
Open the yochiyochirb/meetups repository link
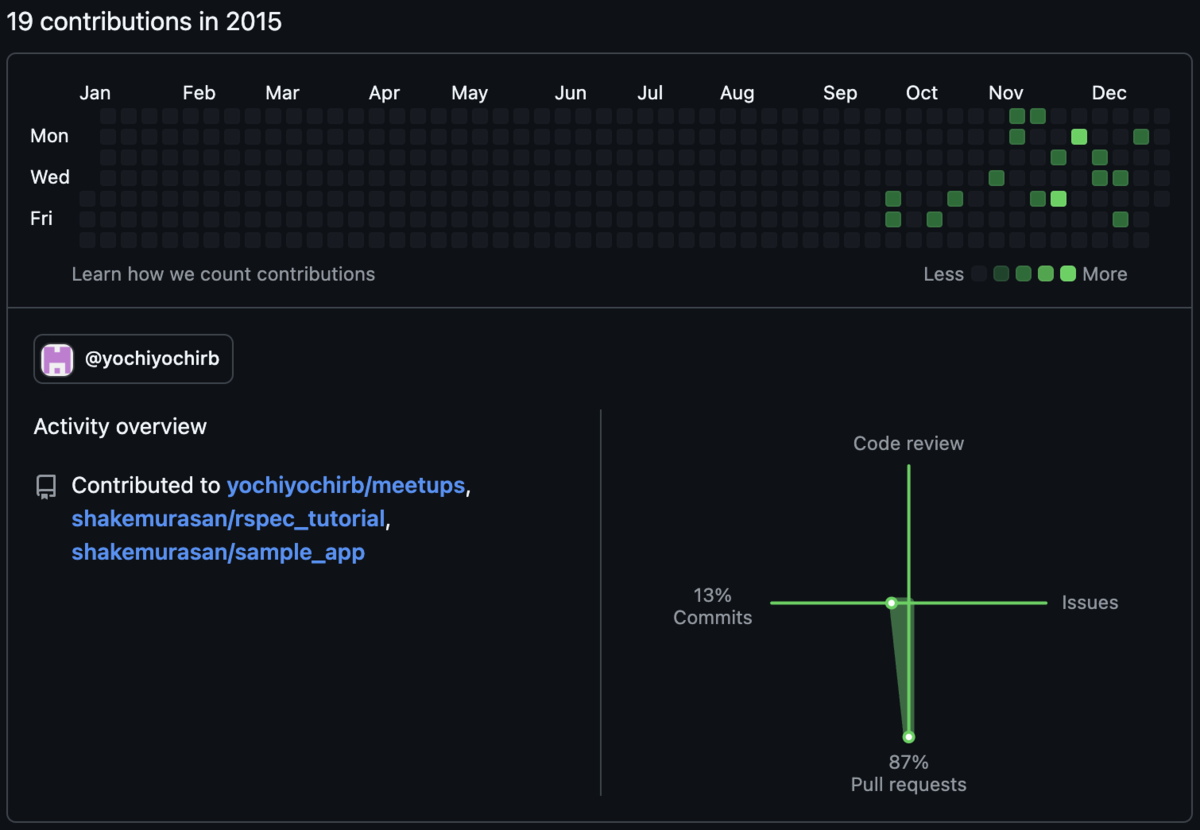pos(346,486)
